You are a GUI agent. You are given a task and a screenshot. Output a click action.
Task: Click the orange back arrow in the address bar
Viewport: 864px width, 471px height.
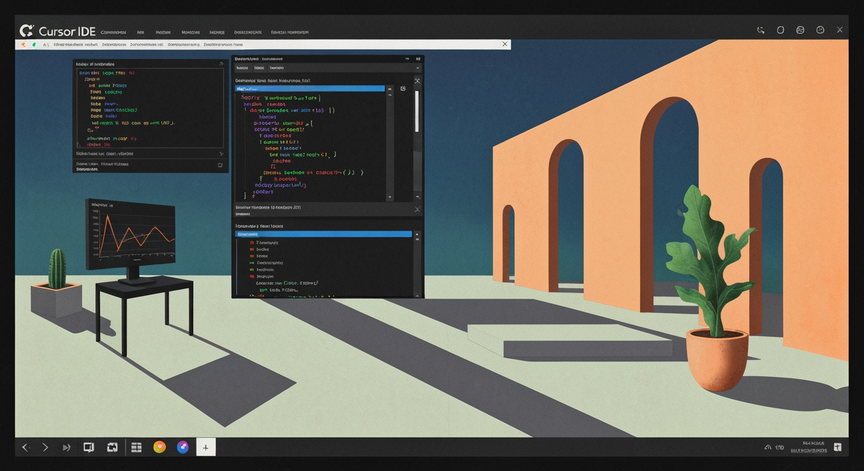click(23, 44)
